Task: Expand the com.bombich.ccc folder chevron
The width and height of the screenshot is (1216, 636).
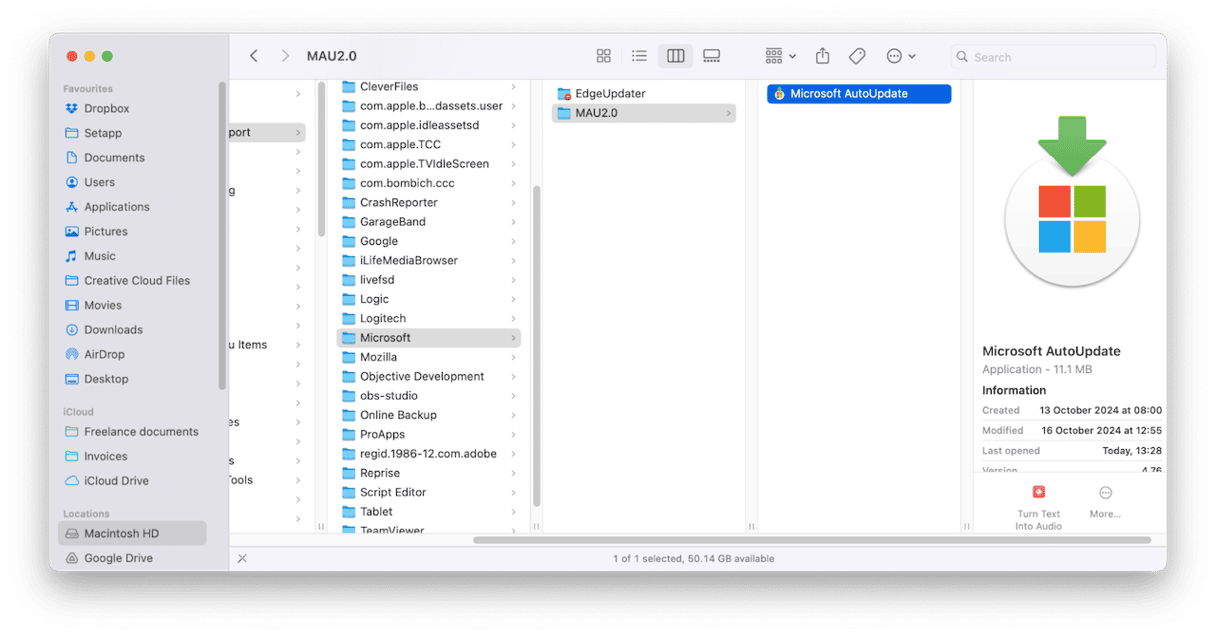Action: tap(514, 184)
